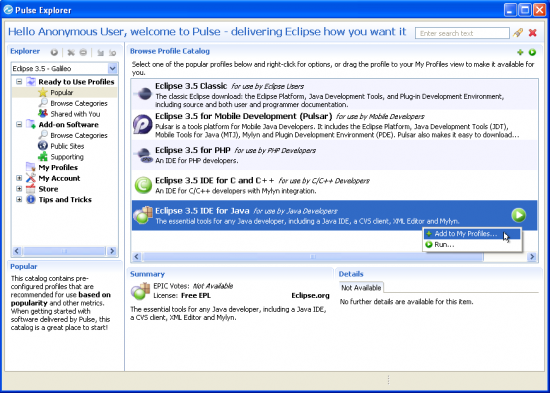The width and height of the screenshot is (550, 393).
Task: Expand the Tips and Tricks node
Action: click(19, 200)
